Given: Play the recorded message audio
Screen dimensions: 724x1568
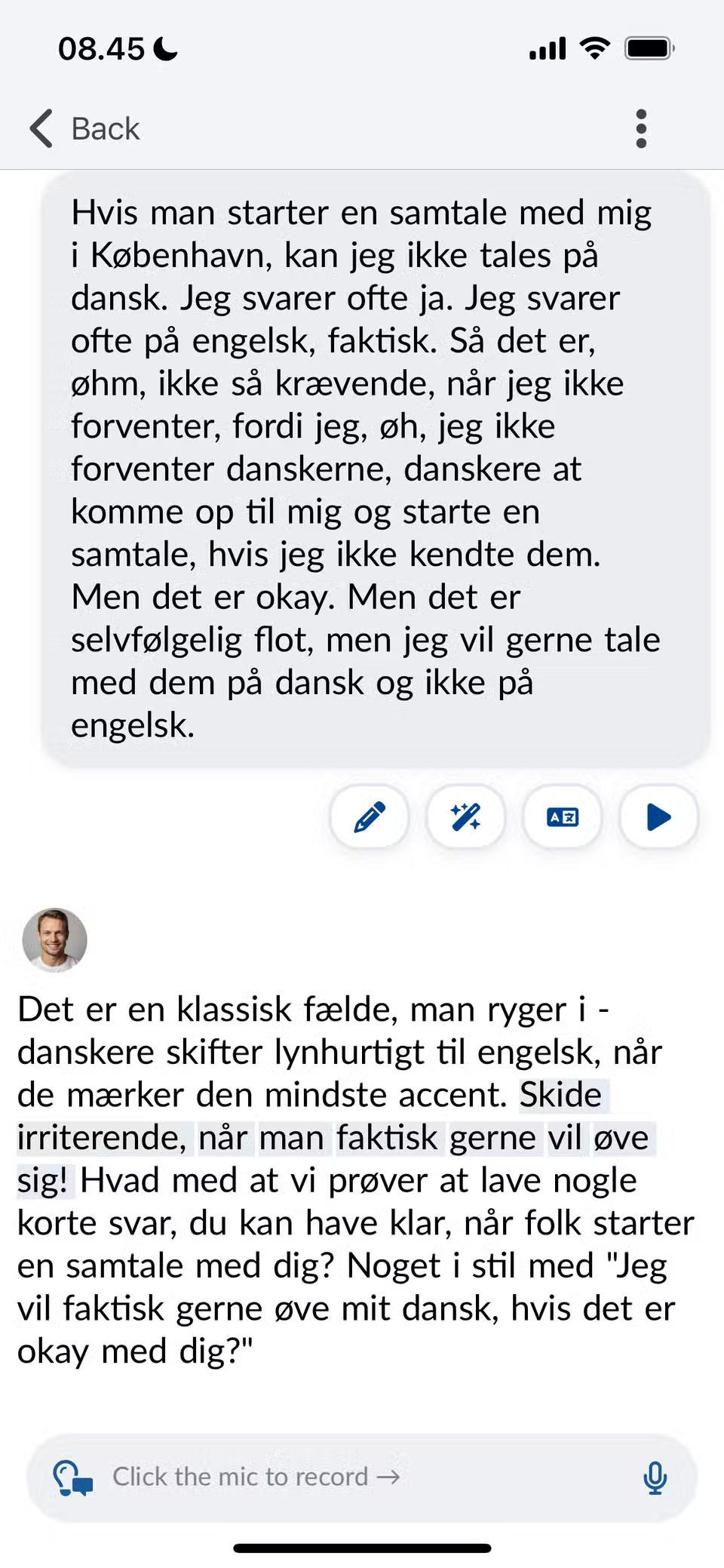Looking at the screenshot, I should point(658,817).
